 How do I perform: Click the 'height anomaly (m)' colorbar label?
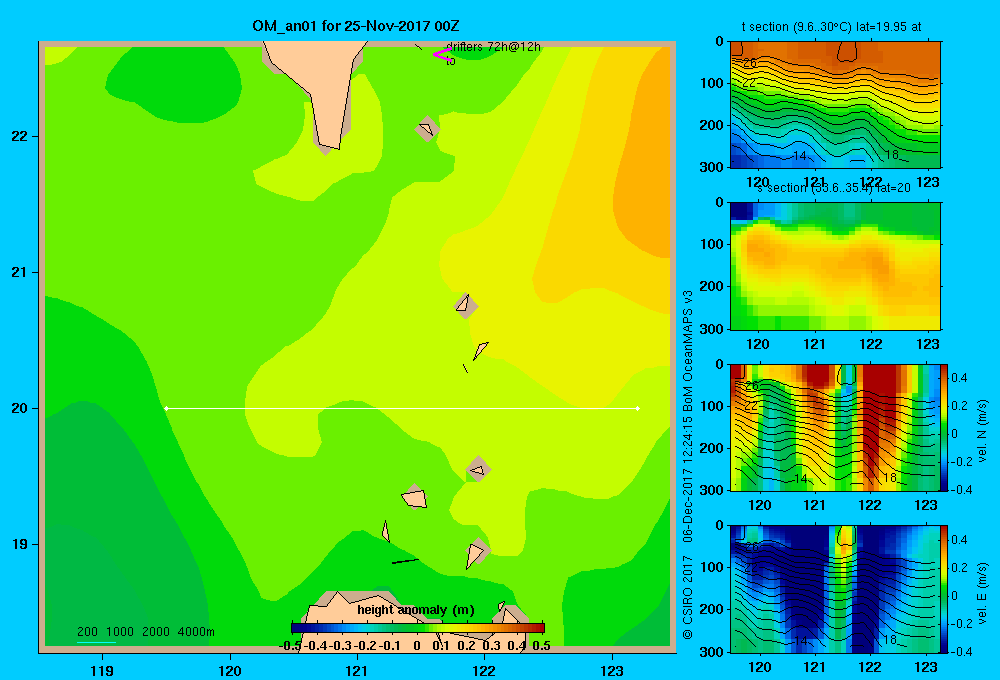pos(415,610)
